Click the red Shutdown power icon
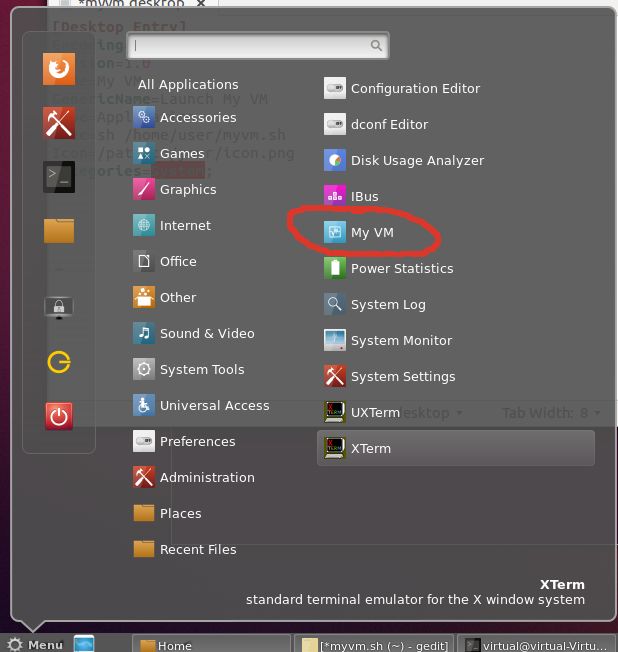 coord(59,416)
